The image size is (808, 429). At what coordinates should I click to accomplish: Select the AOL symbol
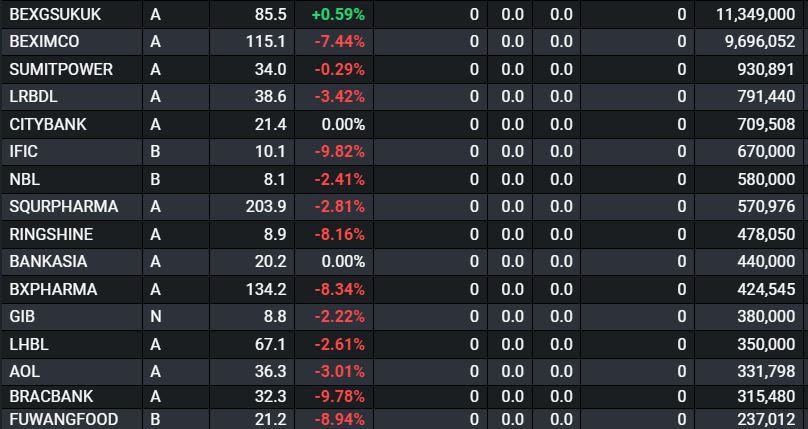pos(25,371)
